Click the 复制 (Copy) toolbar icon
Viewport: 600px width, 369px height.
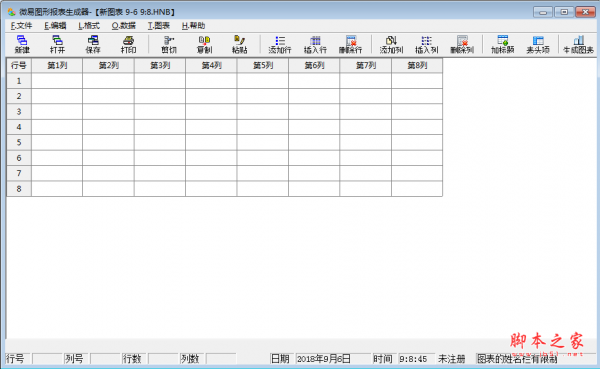[204, 44]
